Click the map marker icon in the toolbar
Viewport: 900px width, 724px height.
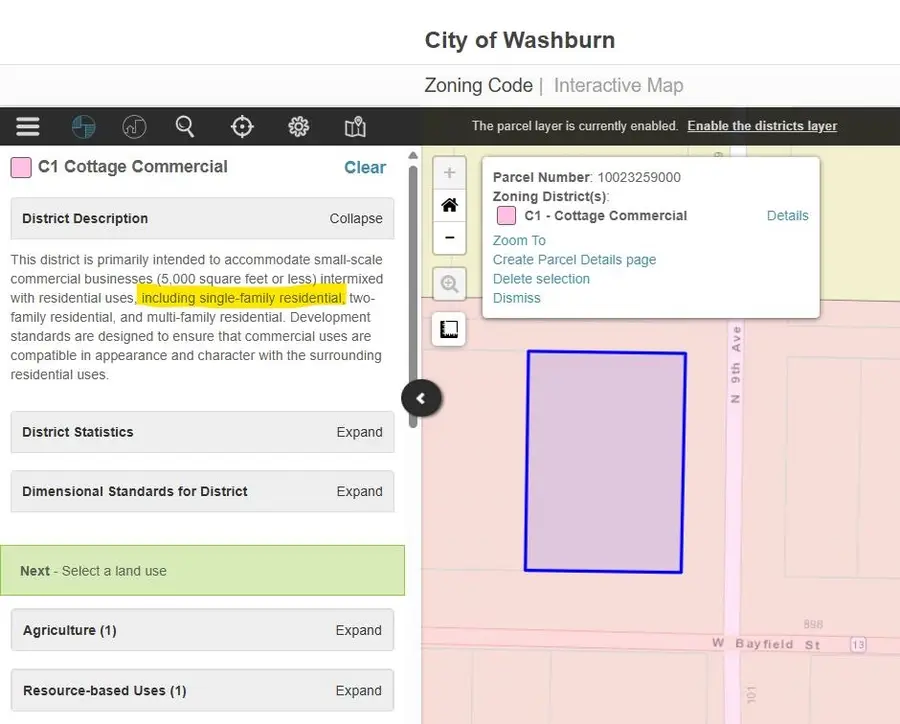[355, 126]
